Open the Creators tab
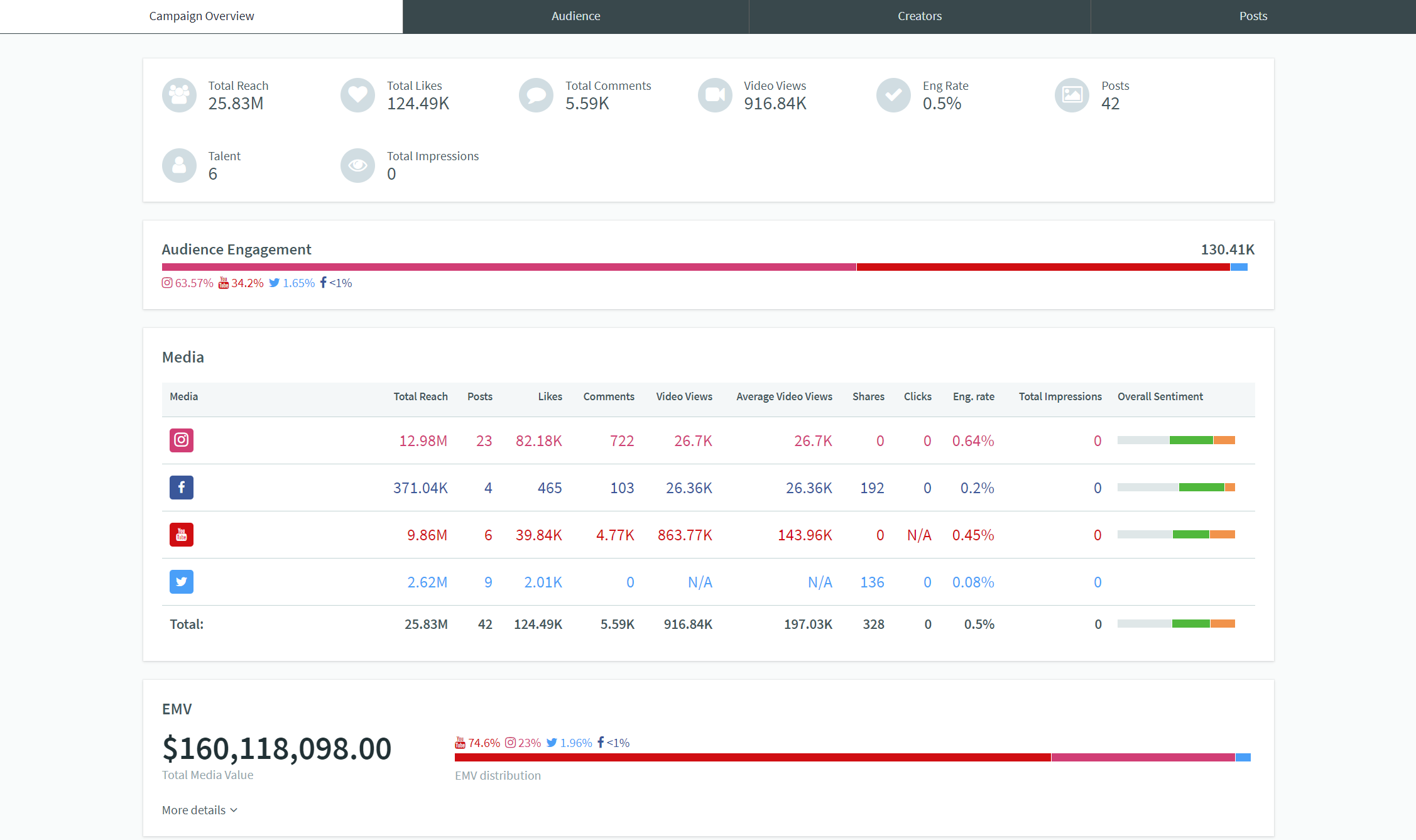 pyautogui.click(x=919, y=16)
